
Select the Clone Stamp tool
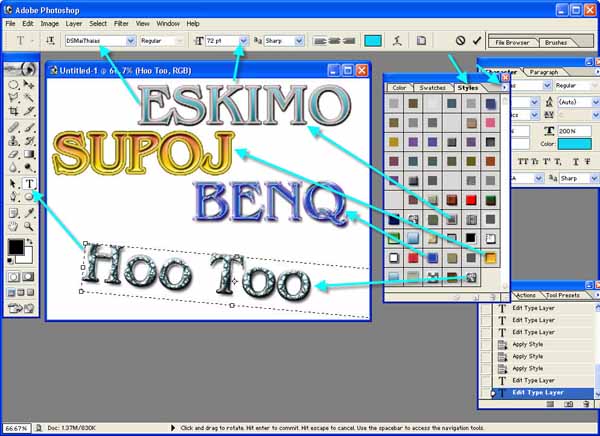click(13, 140)
